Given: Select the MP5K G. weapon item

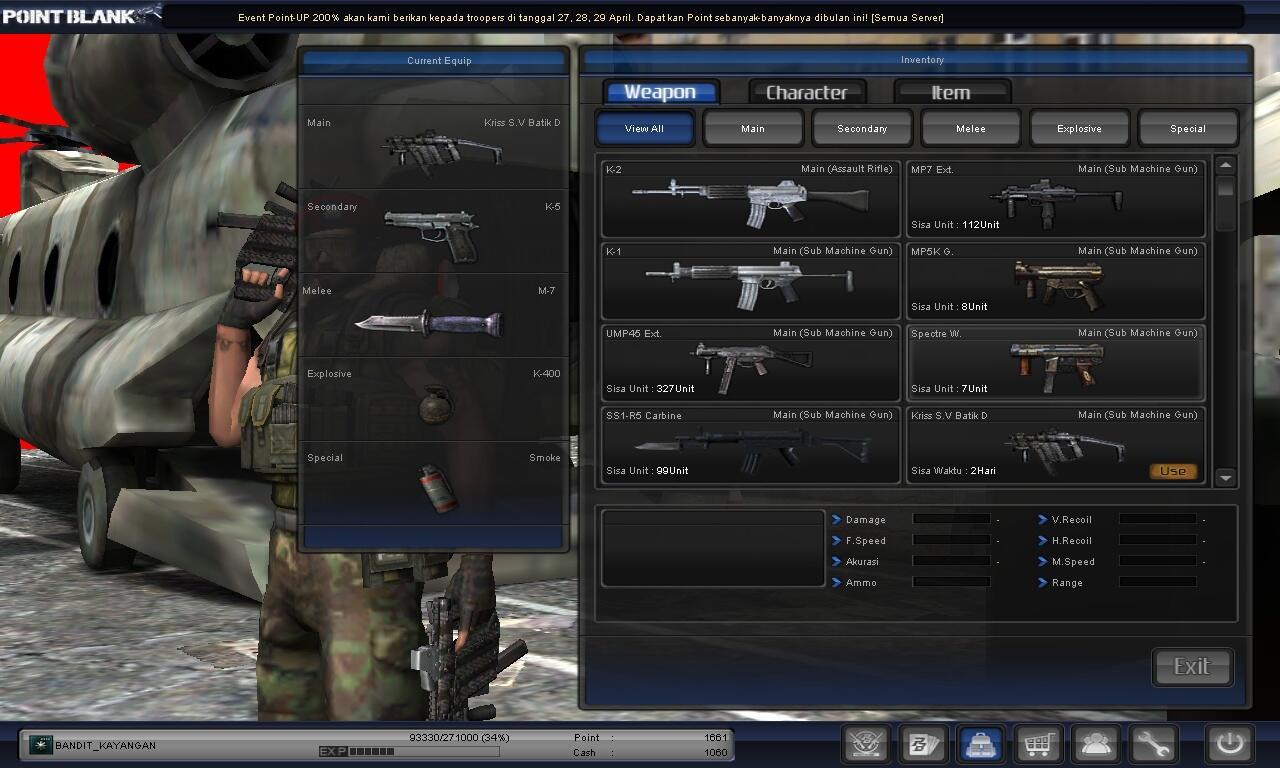Looking at the screenshot, I should coord(1056,280).
